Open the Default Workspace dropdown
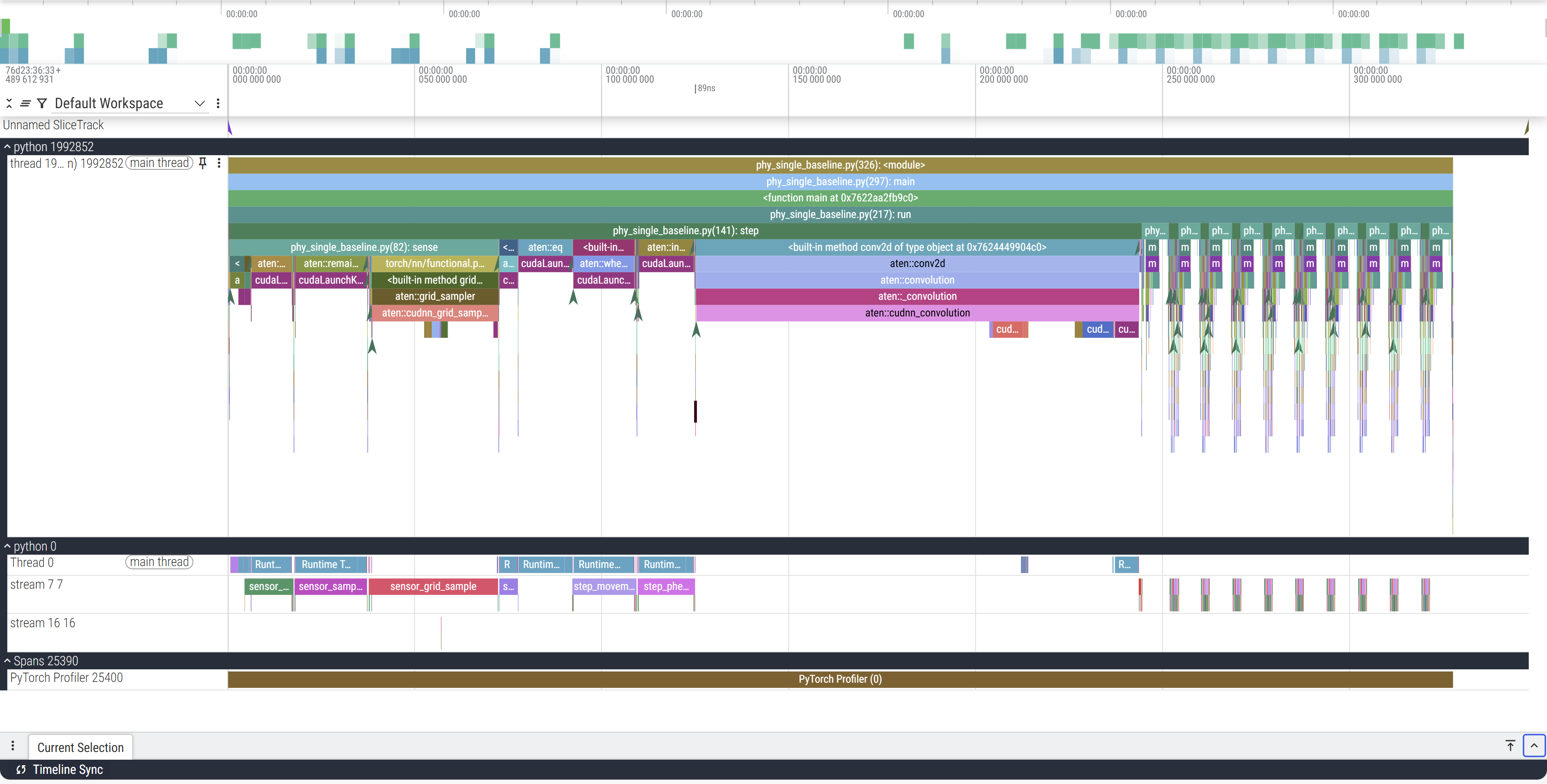 (199, 103)
